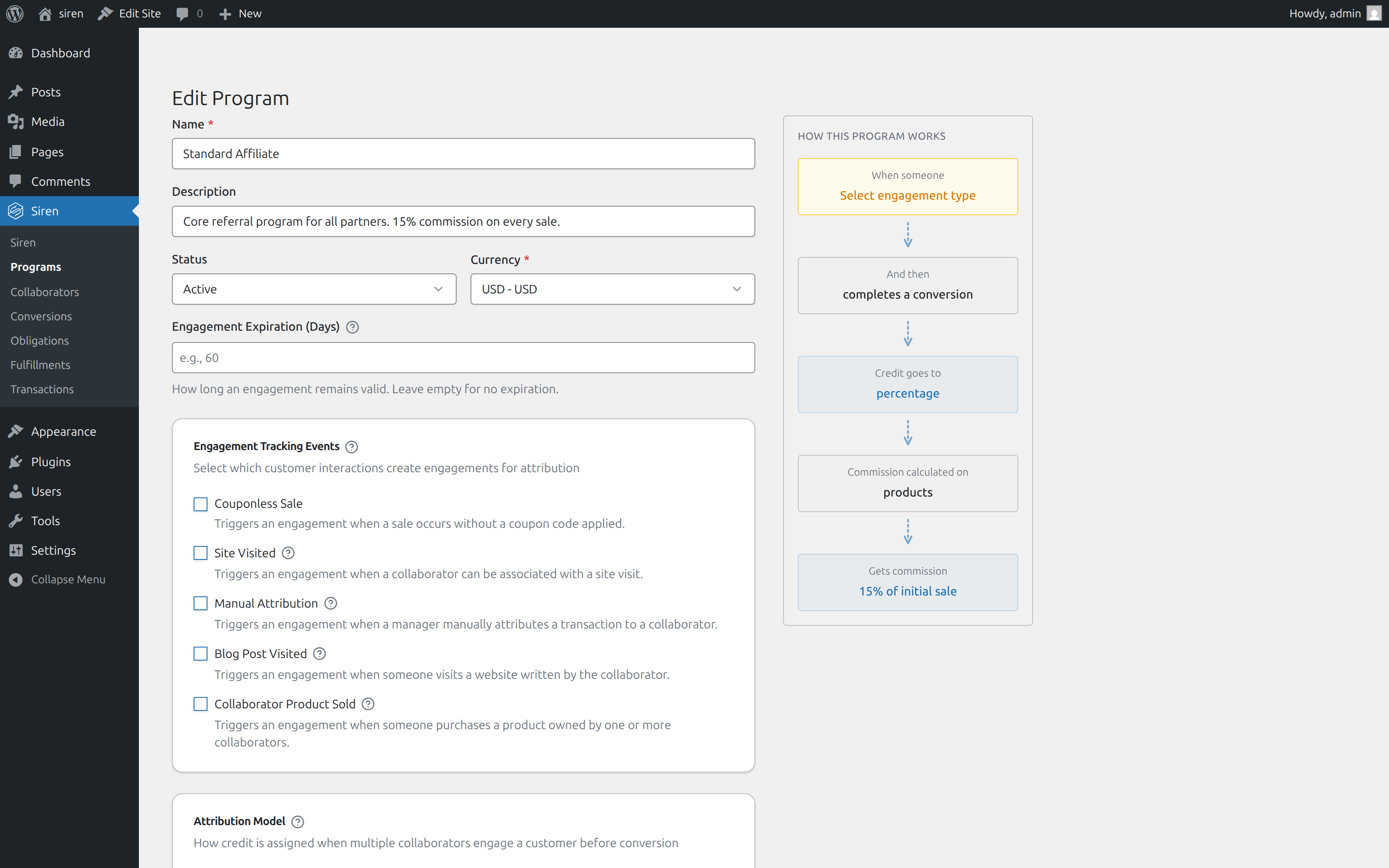
Task: Click the help icon next to Site Visited
Action: (288, 552)
